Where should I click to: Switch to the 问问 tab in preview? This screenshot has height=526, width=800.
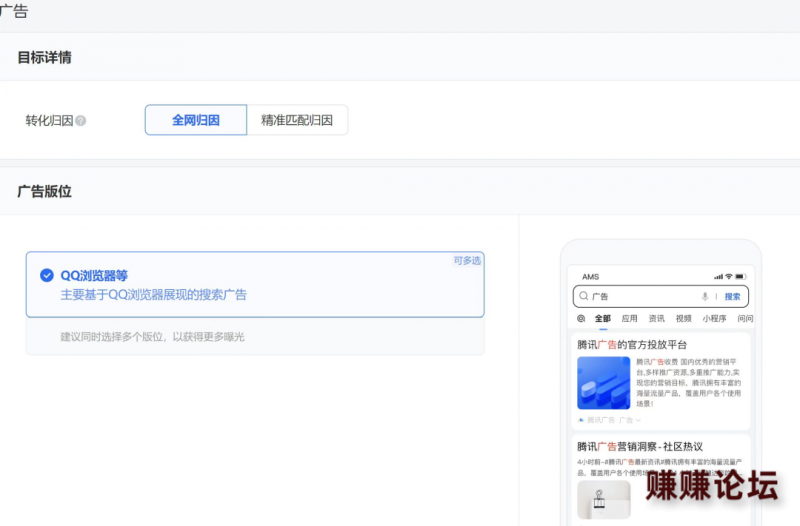tap(745, 318)
